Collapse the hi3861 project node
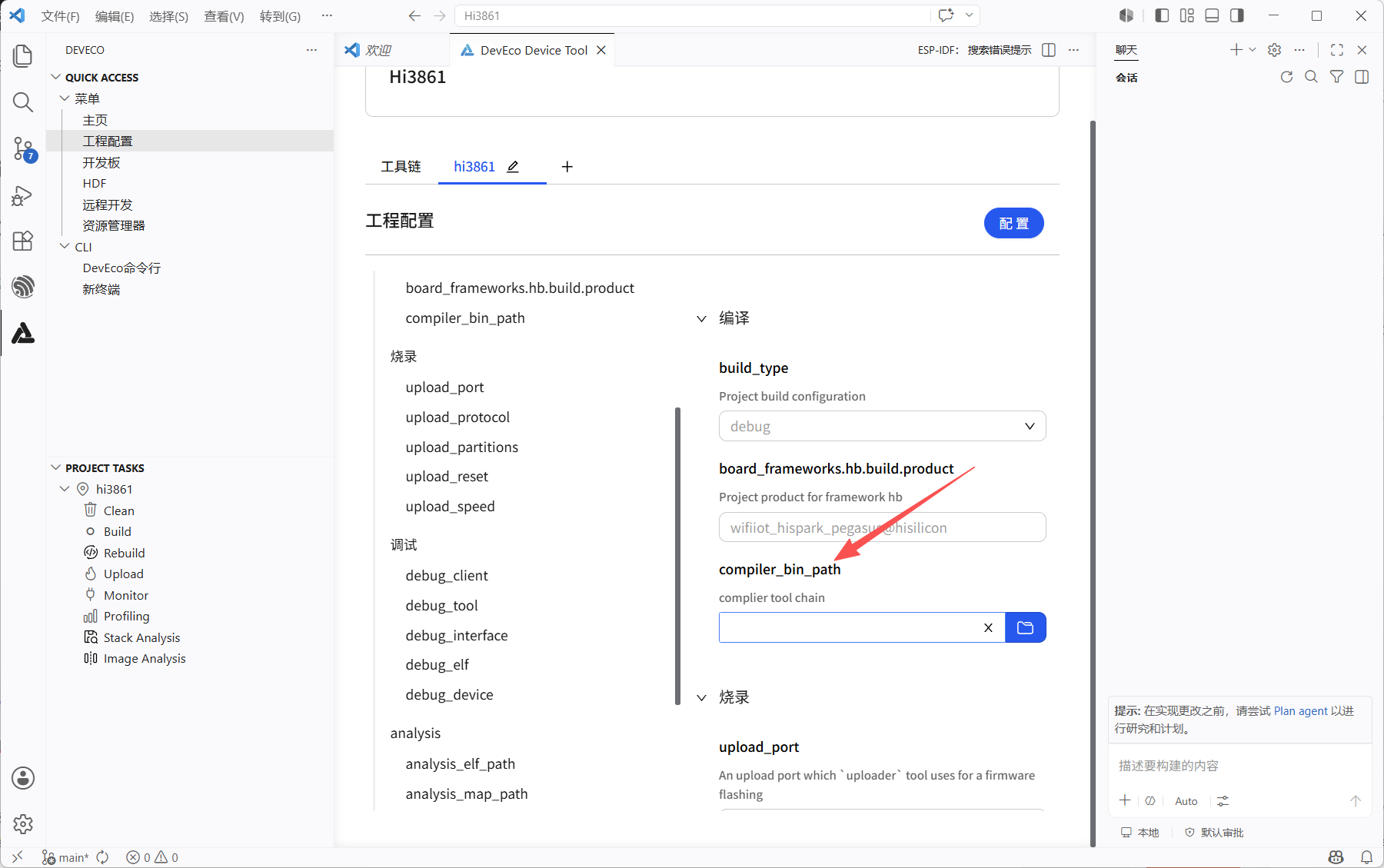 (x=65, y=489)
